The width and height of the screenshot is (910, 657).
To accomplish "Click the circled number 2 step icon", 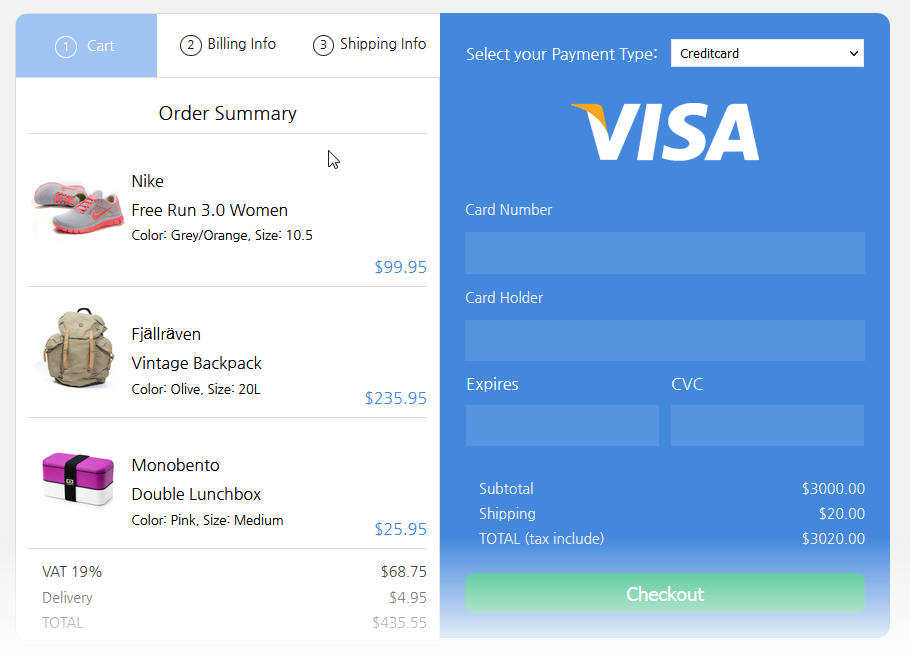I will [x=190, y=45].
